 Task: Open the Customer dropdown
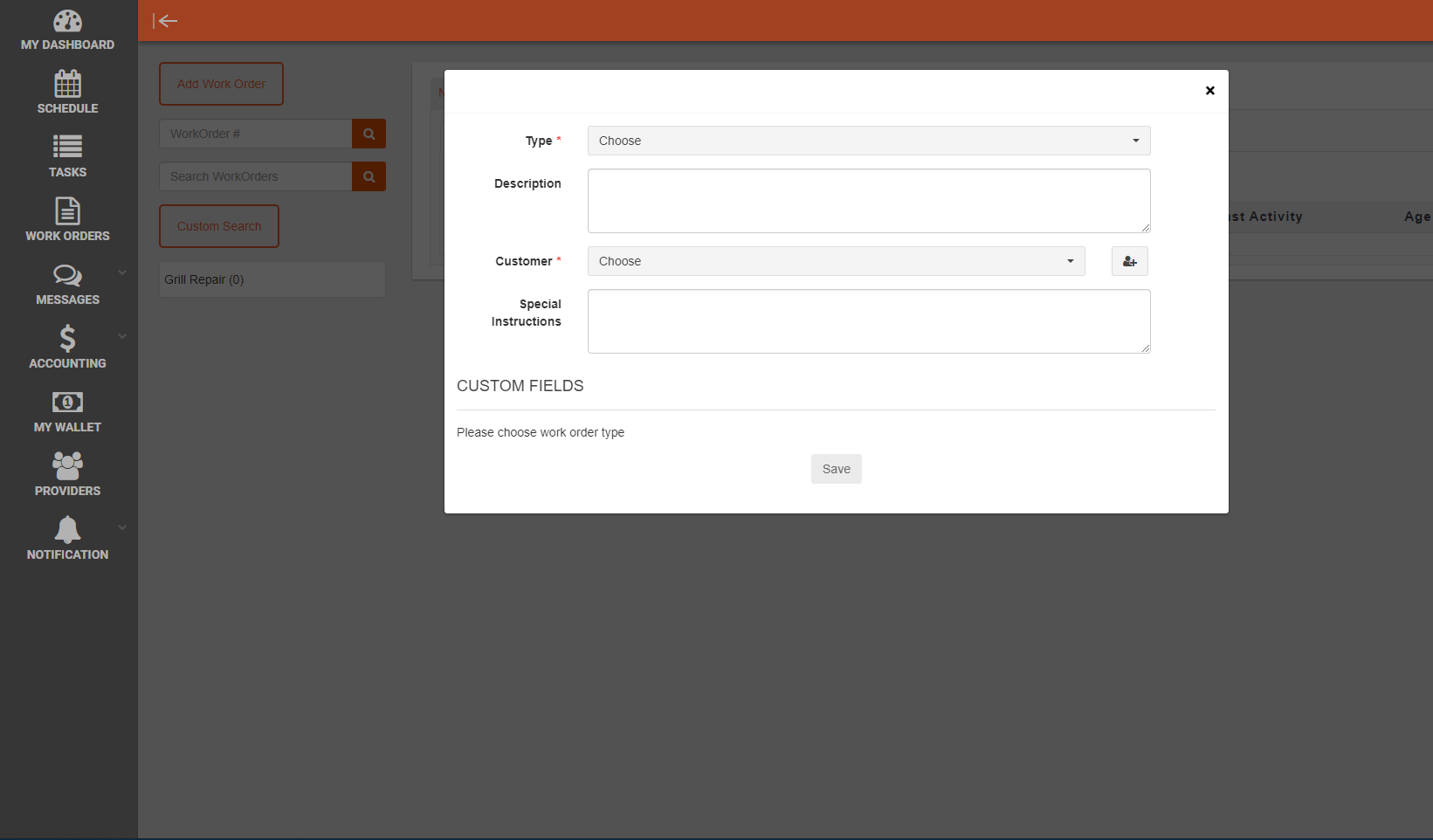(x=836, y=261)
